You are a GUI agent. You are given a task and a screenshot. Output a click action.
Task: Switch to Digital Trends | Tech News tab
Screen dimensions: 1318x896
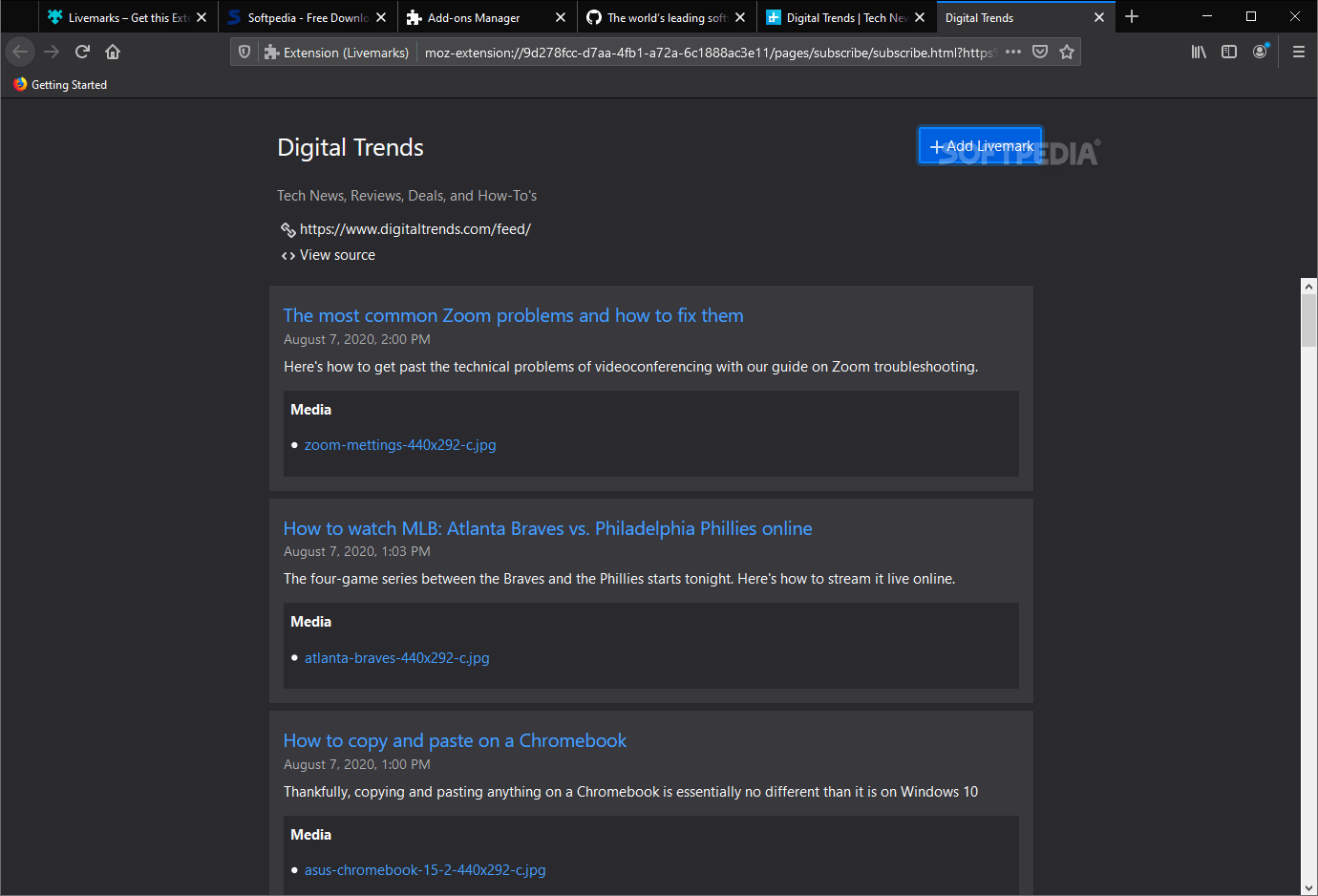click(846, 17)
